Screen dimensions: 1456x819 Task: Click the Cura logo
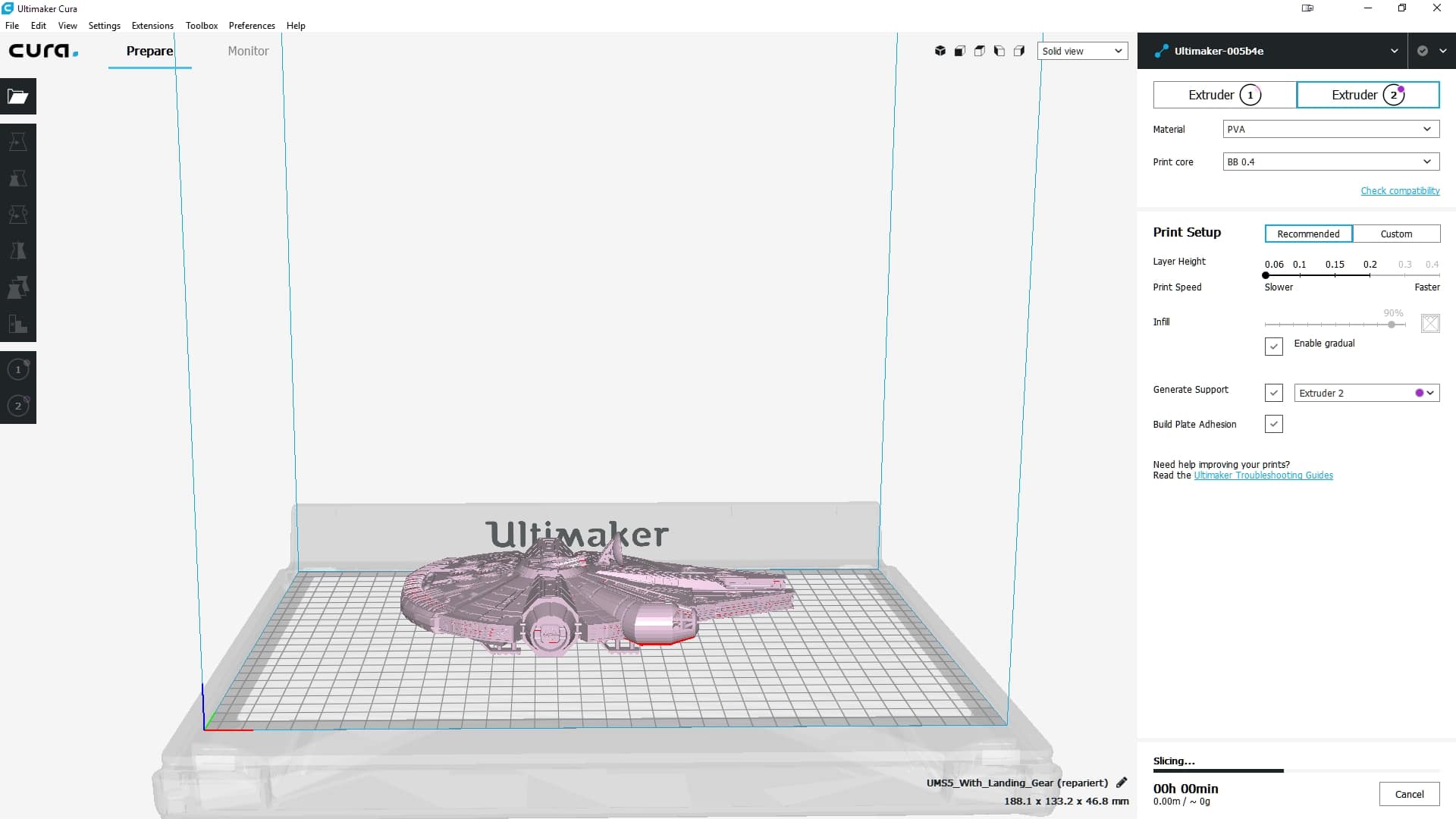click(43, 51)
